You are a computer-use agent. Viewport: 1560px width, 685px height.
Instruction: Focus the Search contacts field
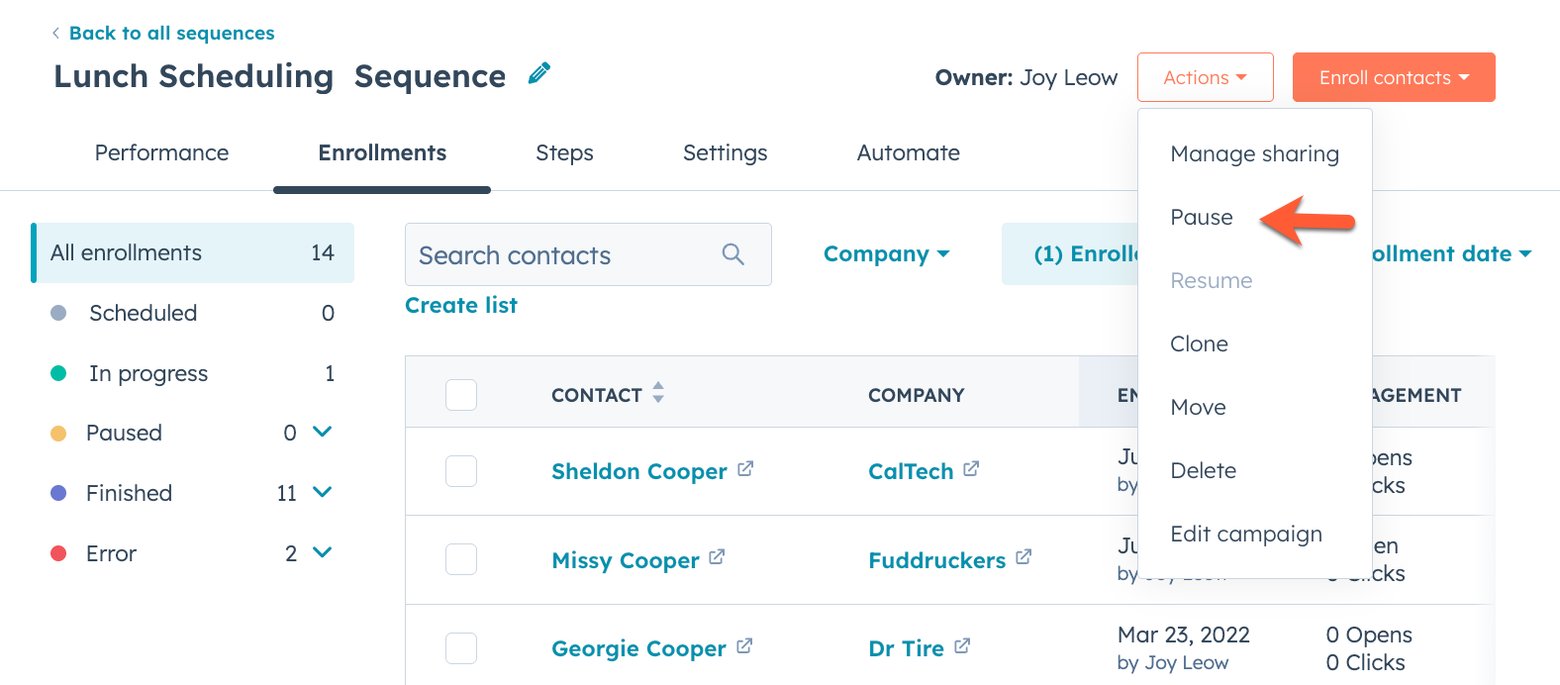565,254
